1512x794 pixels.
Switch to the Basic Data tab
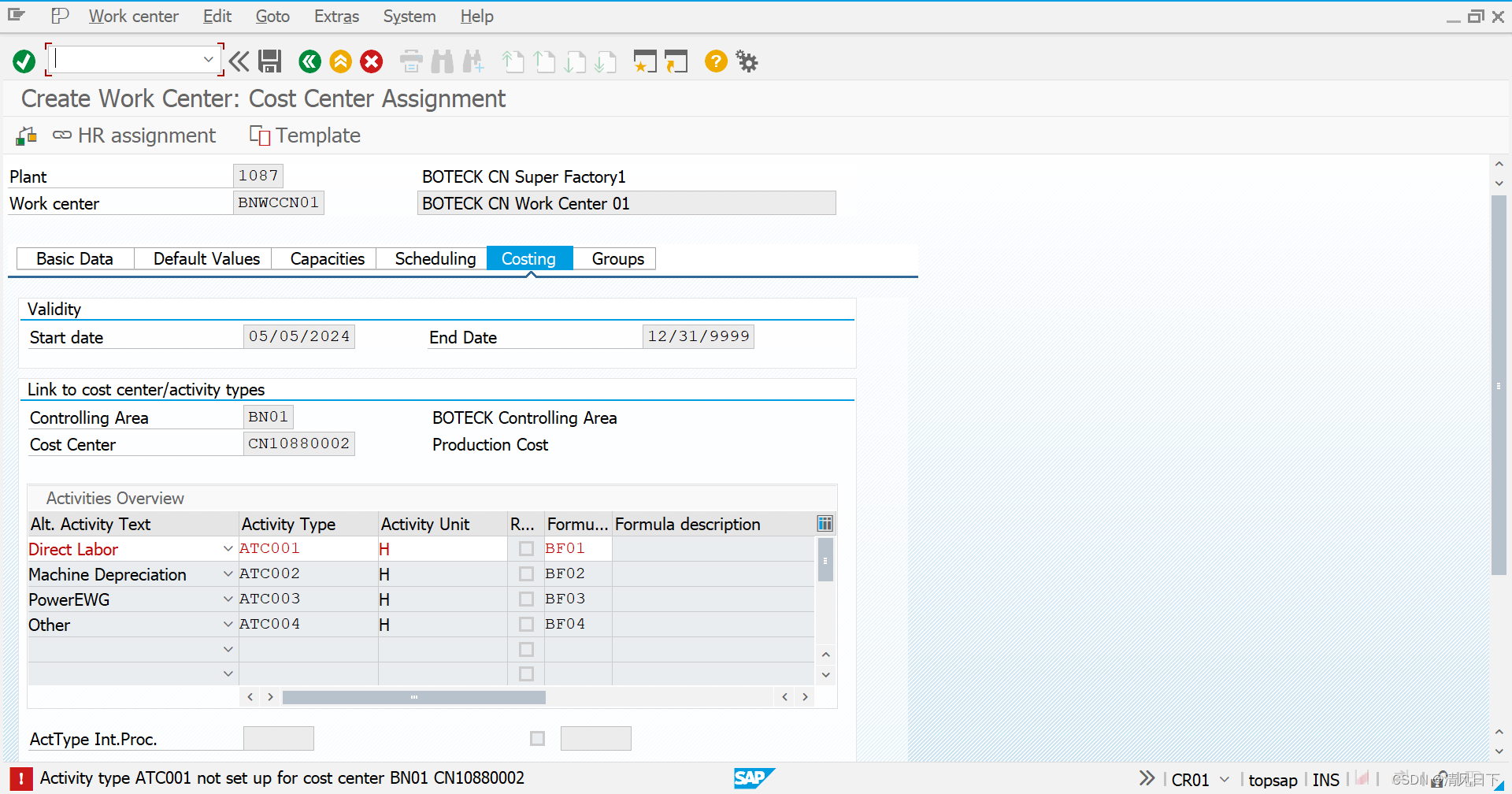click(x=75, y=259)
